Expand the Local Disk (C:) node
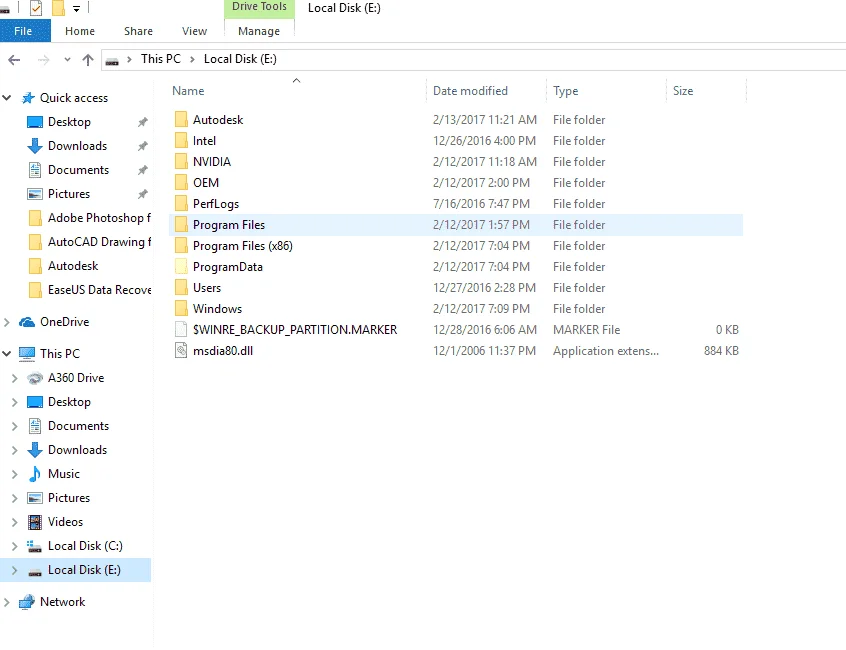This screenshot has width=846, height=650. pos(15,546)
